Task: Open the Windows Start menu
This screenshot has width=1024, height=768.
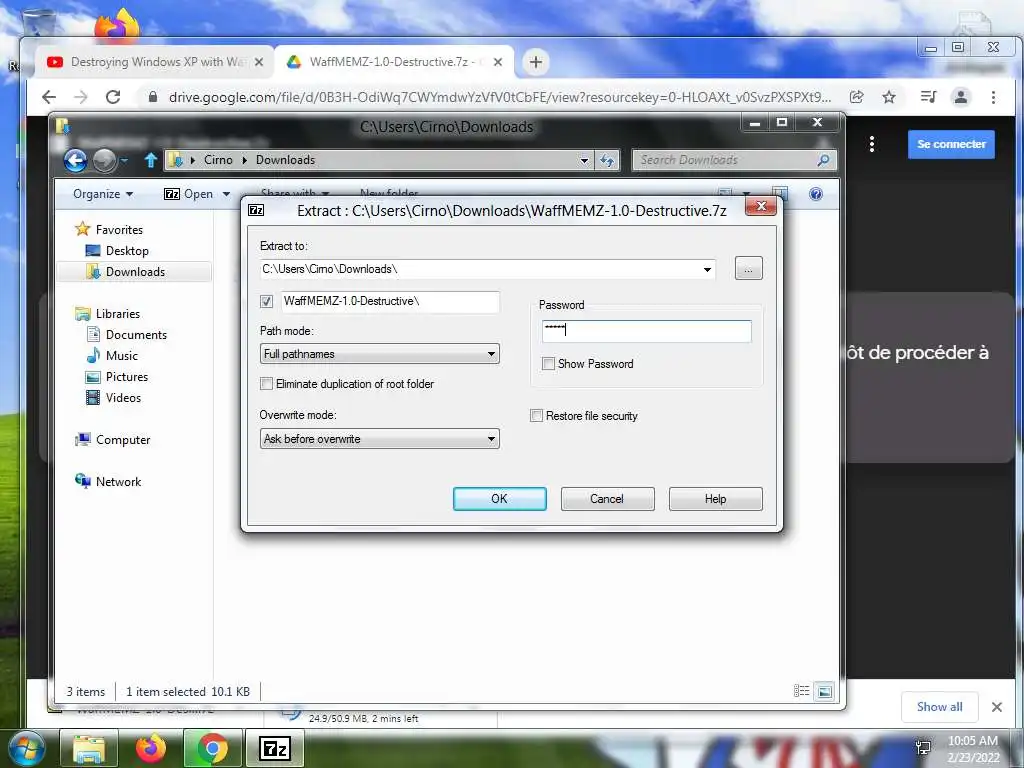Action: point(27,749)
